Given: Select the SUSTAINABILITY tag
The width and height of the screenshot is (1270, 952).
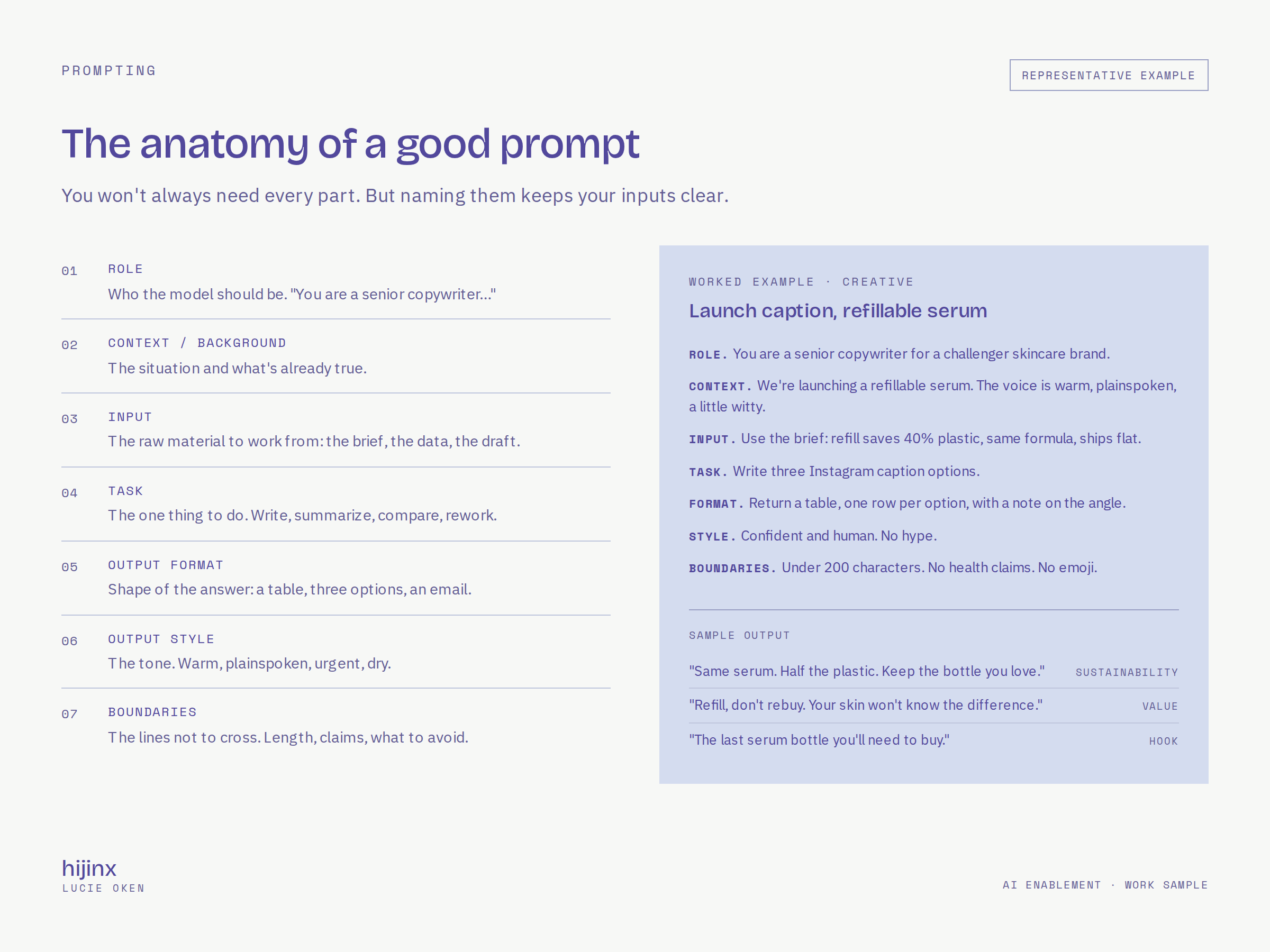Looking at the screenshot, I should [x=1127, y=672].
